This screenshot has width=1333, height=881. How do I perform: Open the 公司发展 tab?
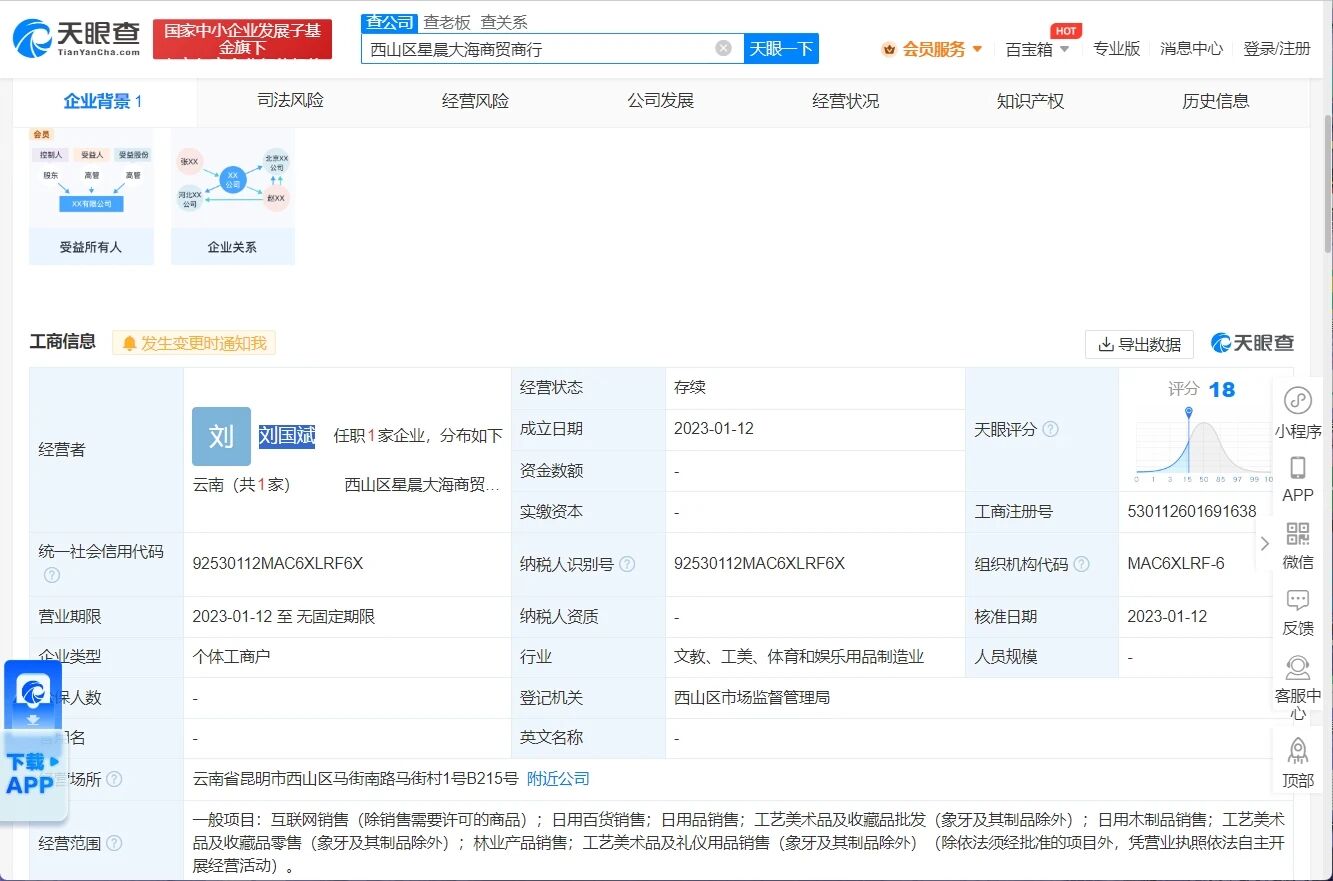(x=660, y=101)
